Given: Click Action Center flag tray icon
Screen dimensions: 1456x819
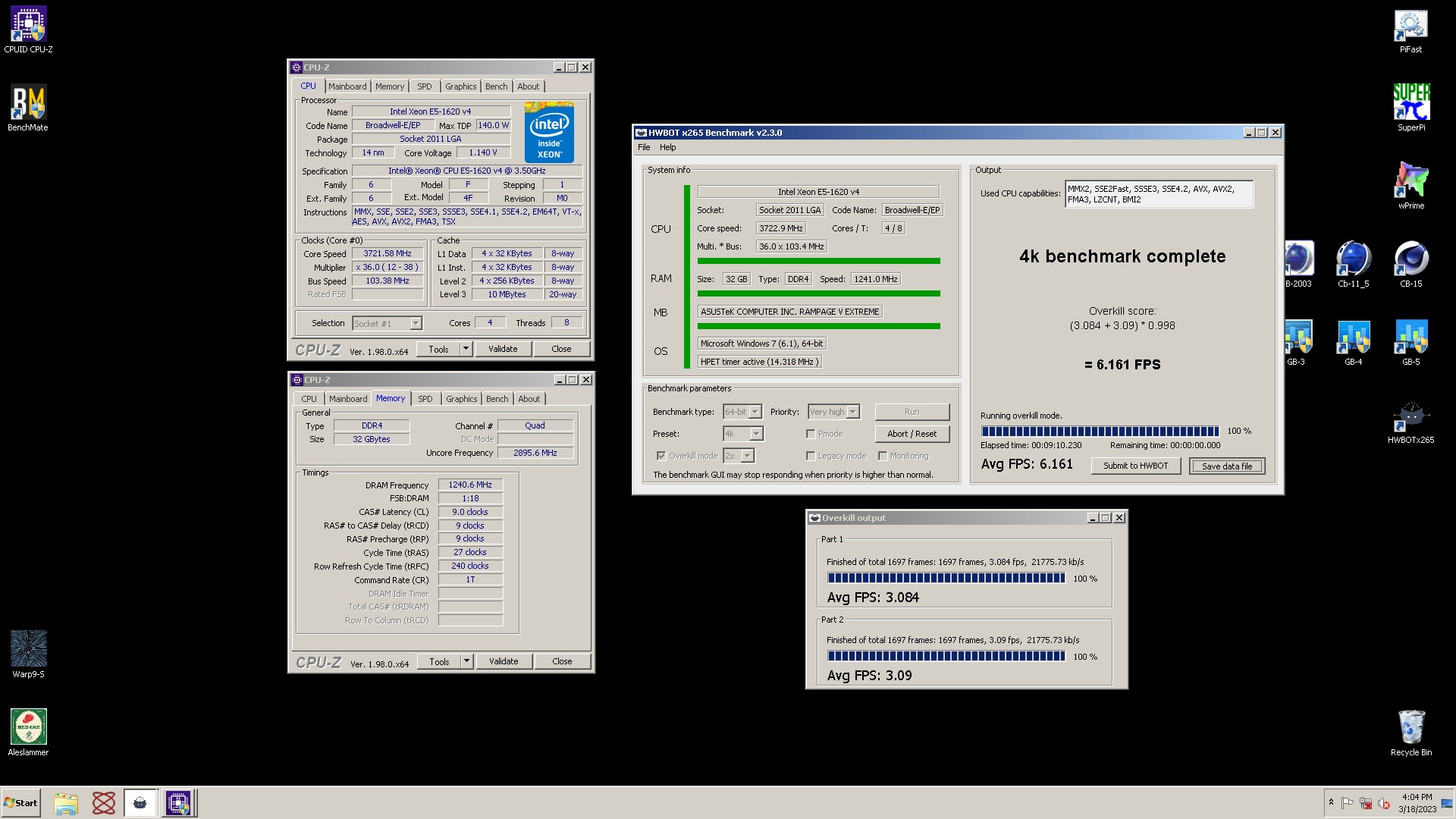Looking at the screenshot, I should point(1348,803).
